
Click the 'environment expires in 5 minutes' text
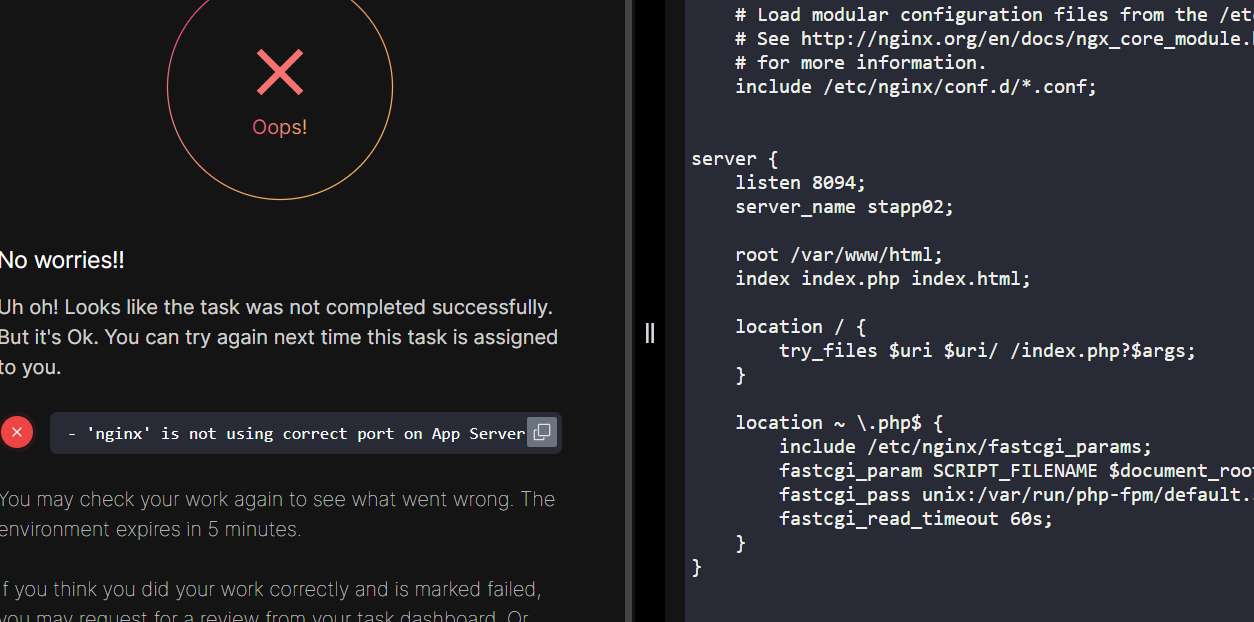coord(150,529)
